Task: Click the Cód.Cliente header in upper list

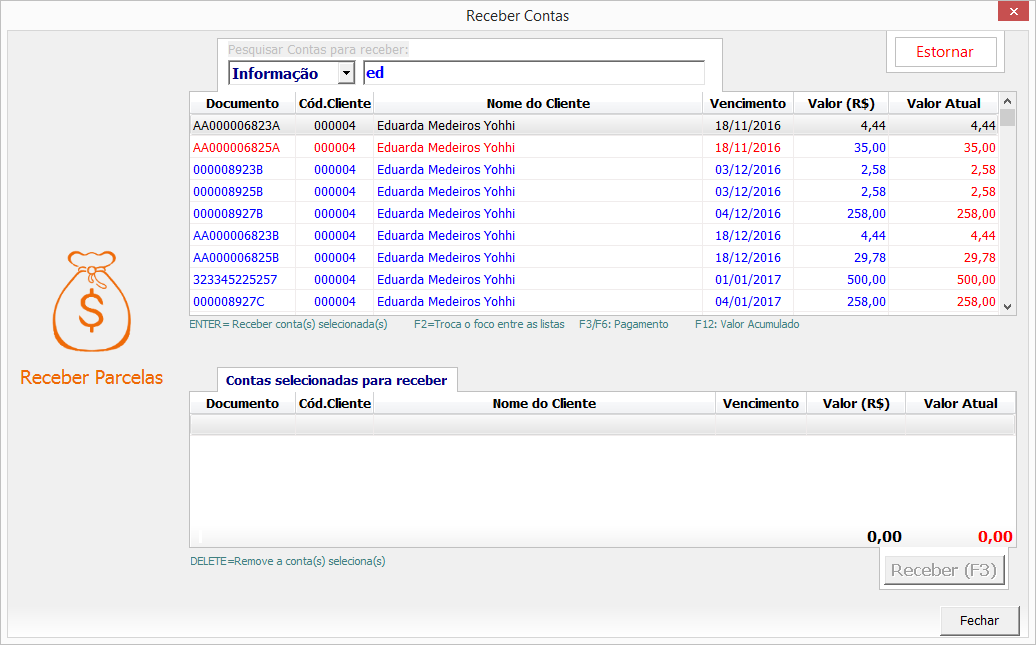Action: coord(334,103)
